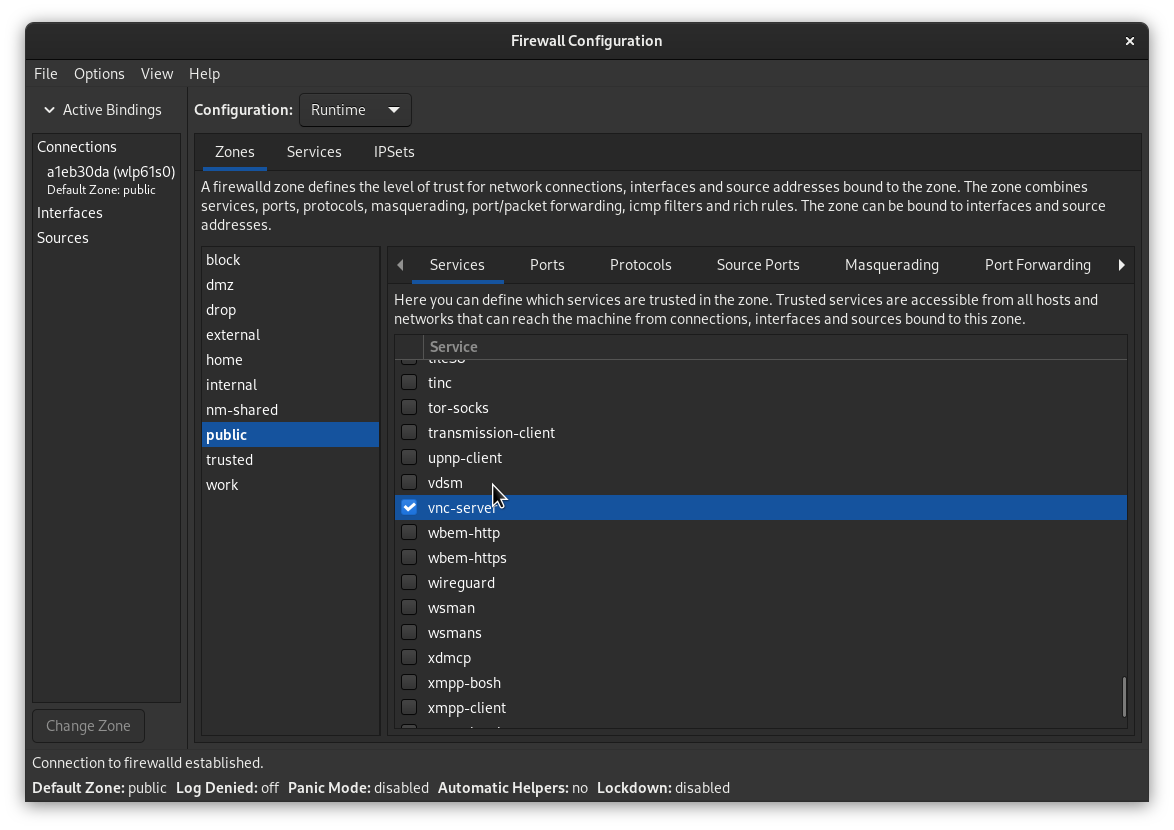
Task: Open the Configuration Runtime dropdown
Action: pos(355,110)
